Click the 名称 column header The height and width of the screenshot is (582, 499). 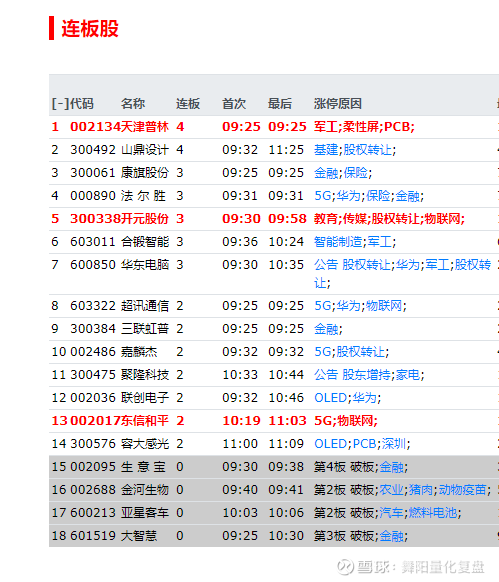133,104
